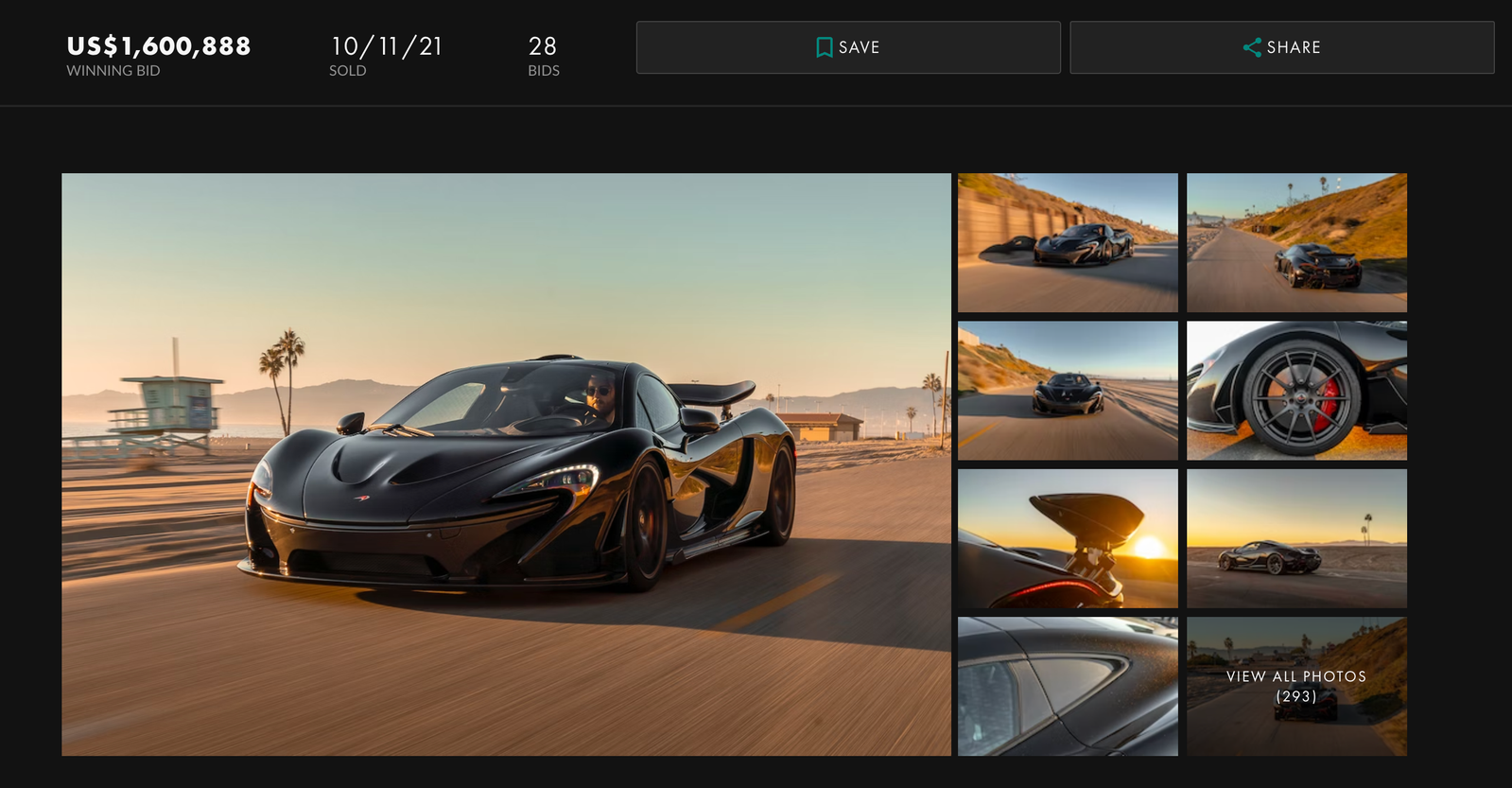Open thumbnail of car parked on beach lot
Screen dimensions: 1512x788
pyautogui.click(x=1296, y=538)
